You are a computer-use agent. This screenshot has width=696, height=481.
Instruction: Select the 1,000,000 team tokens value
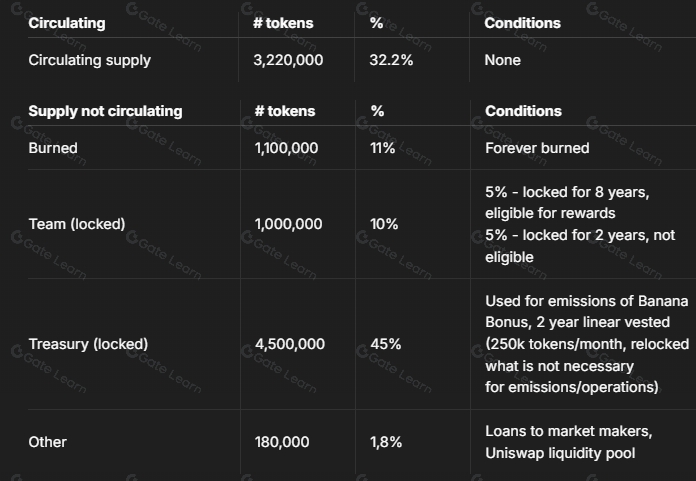[x=289, y=224]
